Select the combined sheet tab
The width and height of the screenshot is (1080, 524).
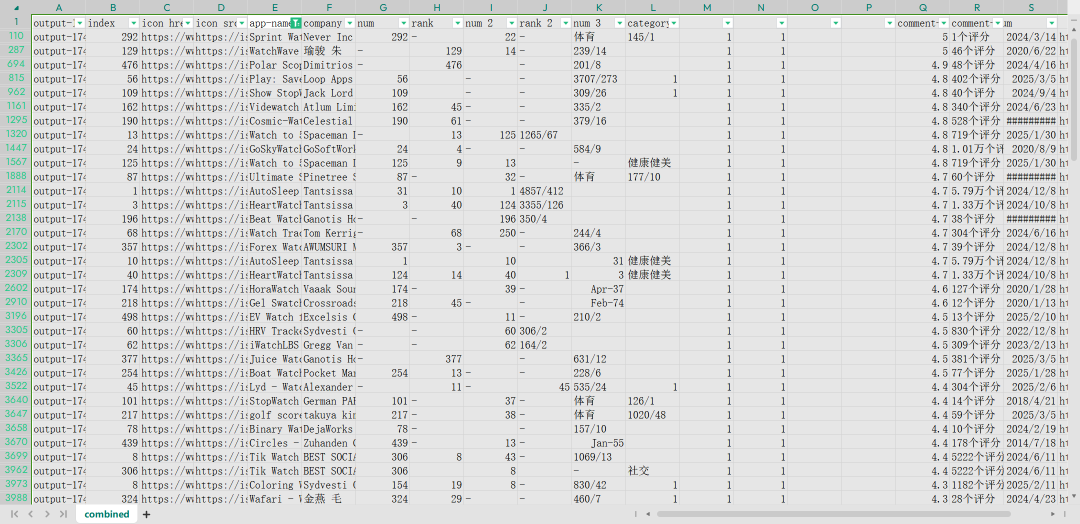point(107,514)
